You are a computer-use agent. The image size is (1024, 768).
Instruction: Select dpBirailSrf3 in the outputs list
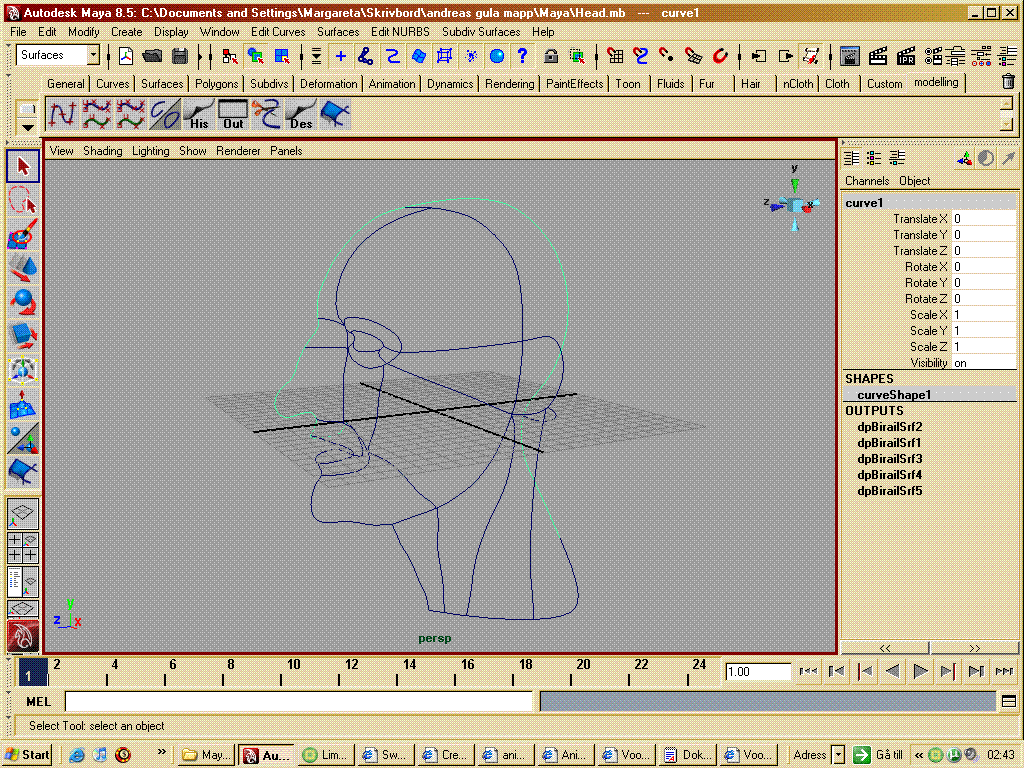[x=889, y=459]
